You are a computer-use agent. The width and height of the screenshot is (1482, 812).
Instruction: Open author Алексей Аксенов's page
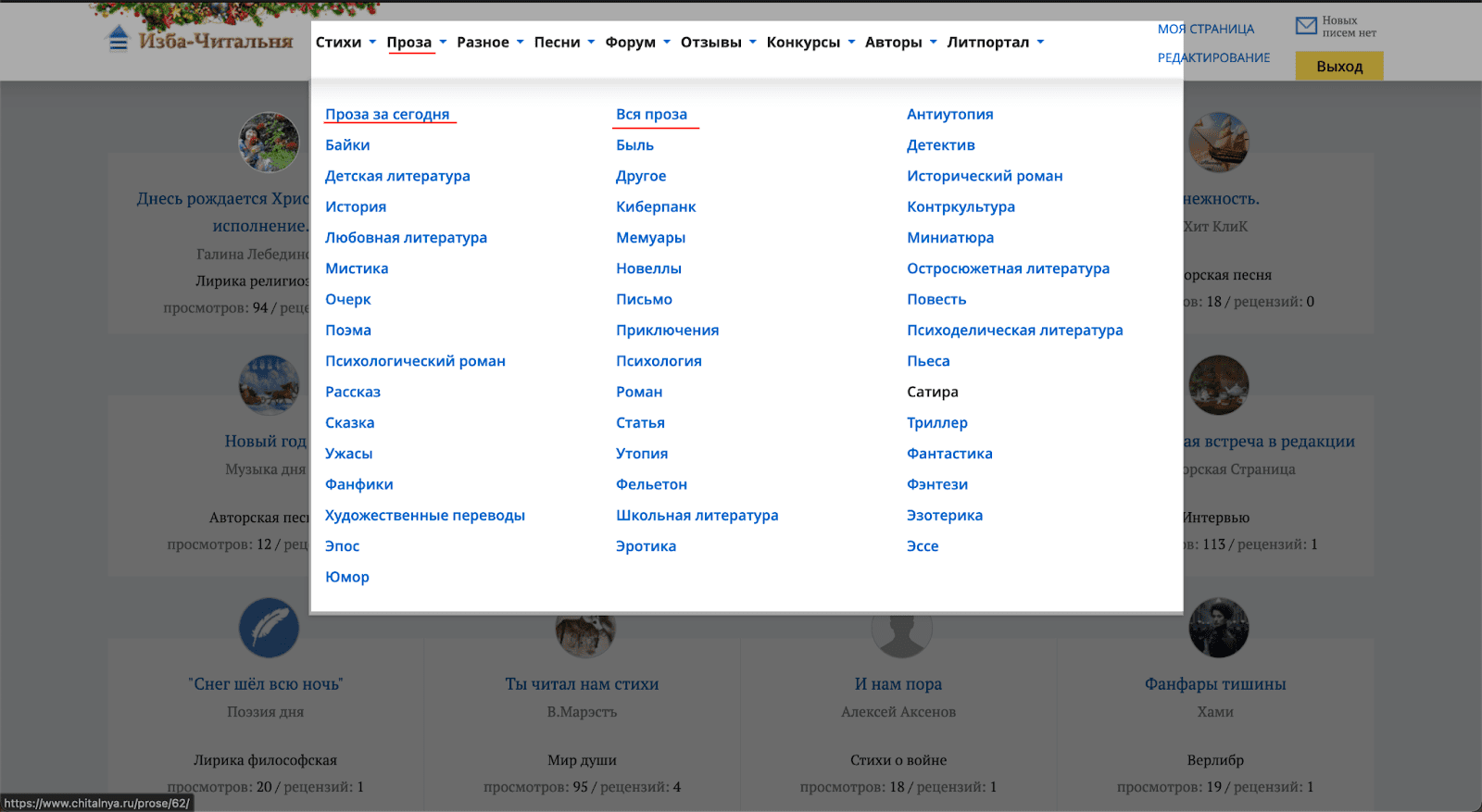pyautogui.click(x=898, y=712)
